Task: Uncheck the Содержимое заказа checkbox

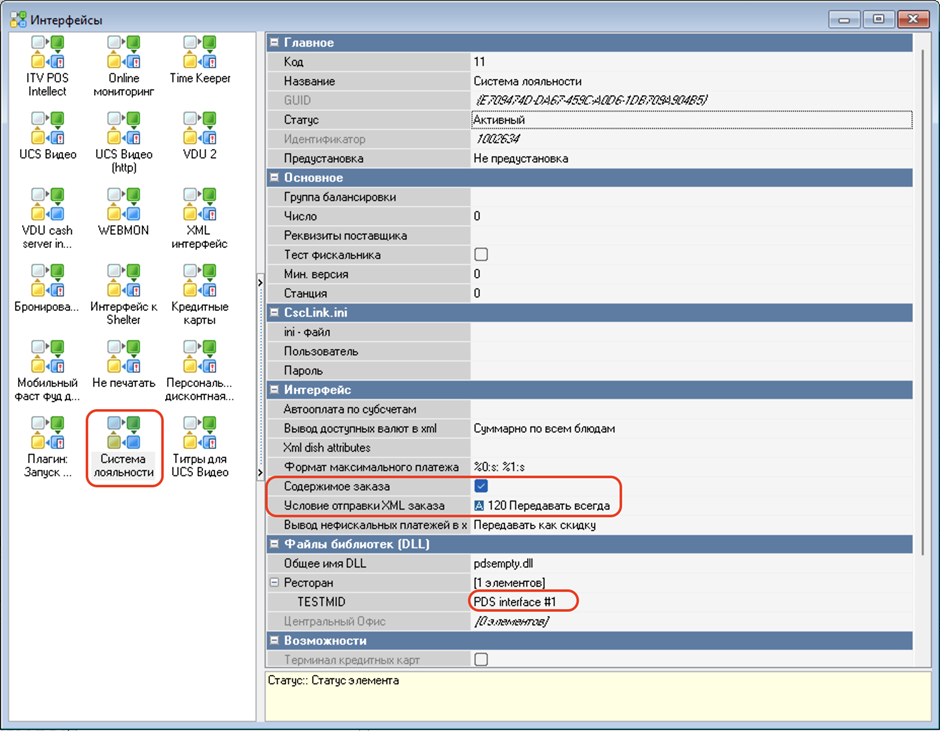Action: click(x=481, y=486)
